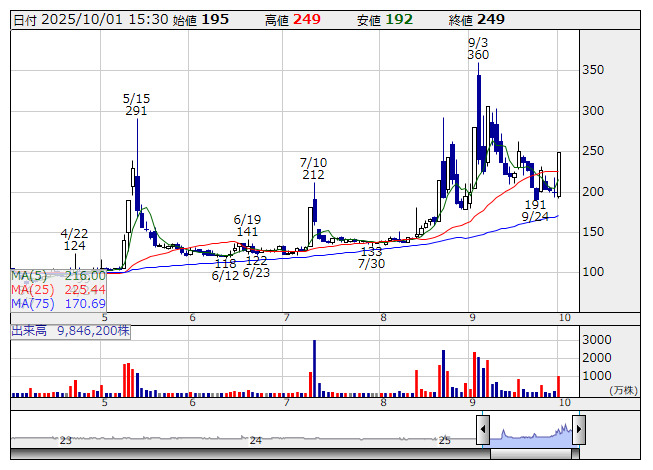Click the left range slider handle arrow

click(x=483, y=430)
